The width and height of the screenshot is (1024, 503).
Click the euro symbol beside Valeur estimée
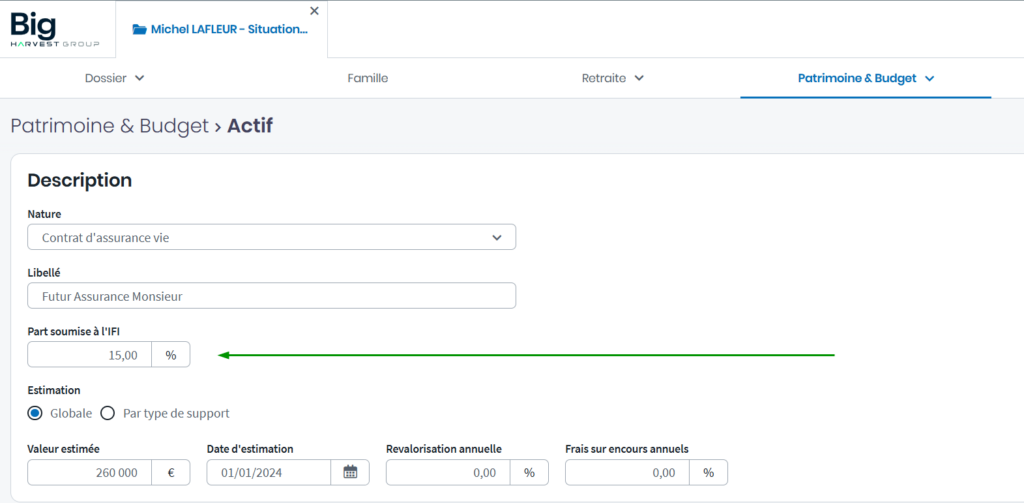pyautogui.click(x=170, y=472)
